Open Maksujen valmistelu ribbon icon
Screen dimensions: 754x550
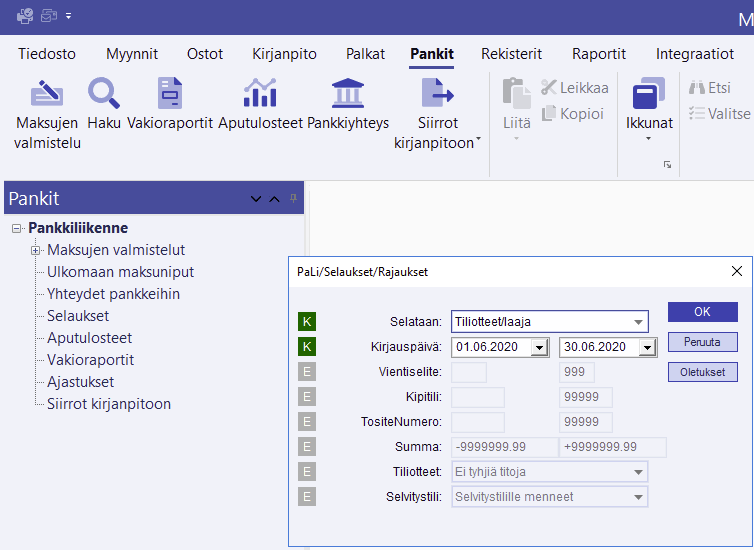pos(46,94)
